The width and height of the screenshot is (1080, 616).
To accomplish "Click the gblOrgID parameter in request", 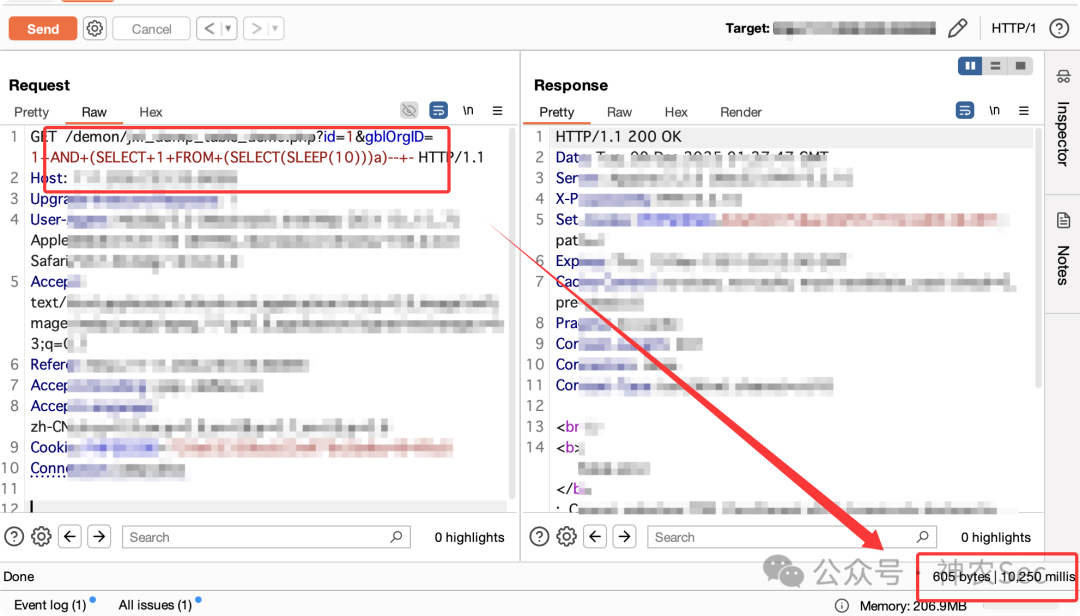I will [395, 136].
